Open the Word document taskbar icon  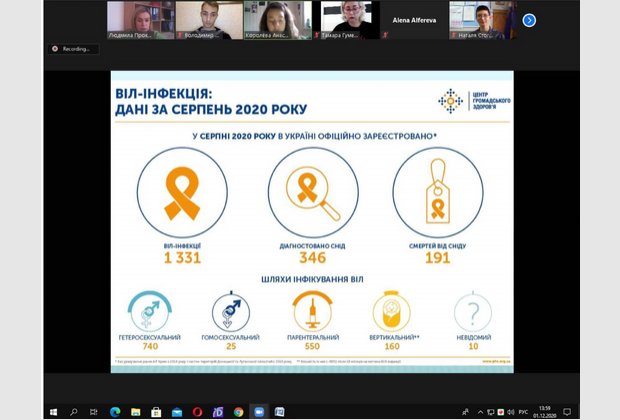pos(280,411)
